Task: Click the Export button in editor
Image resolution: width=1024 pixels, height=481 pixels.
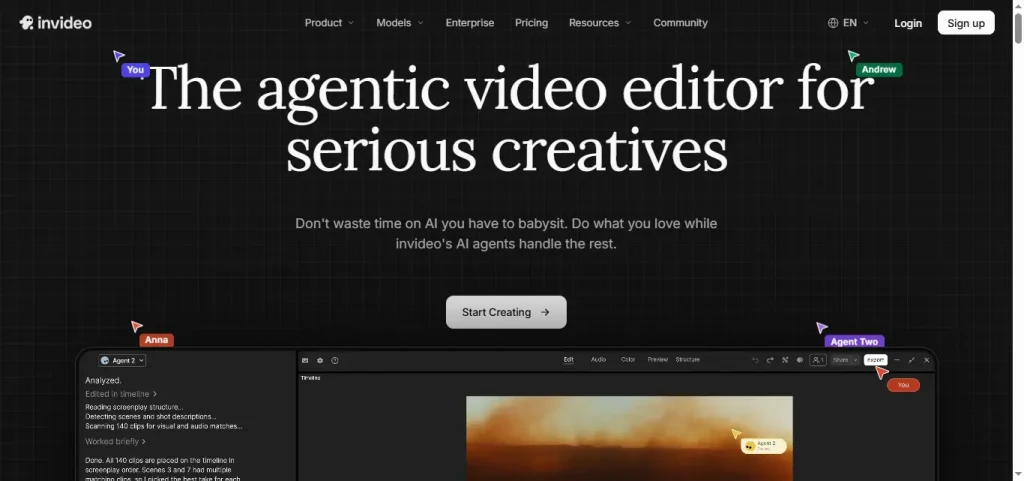Action: [x=876, y=360]
